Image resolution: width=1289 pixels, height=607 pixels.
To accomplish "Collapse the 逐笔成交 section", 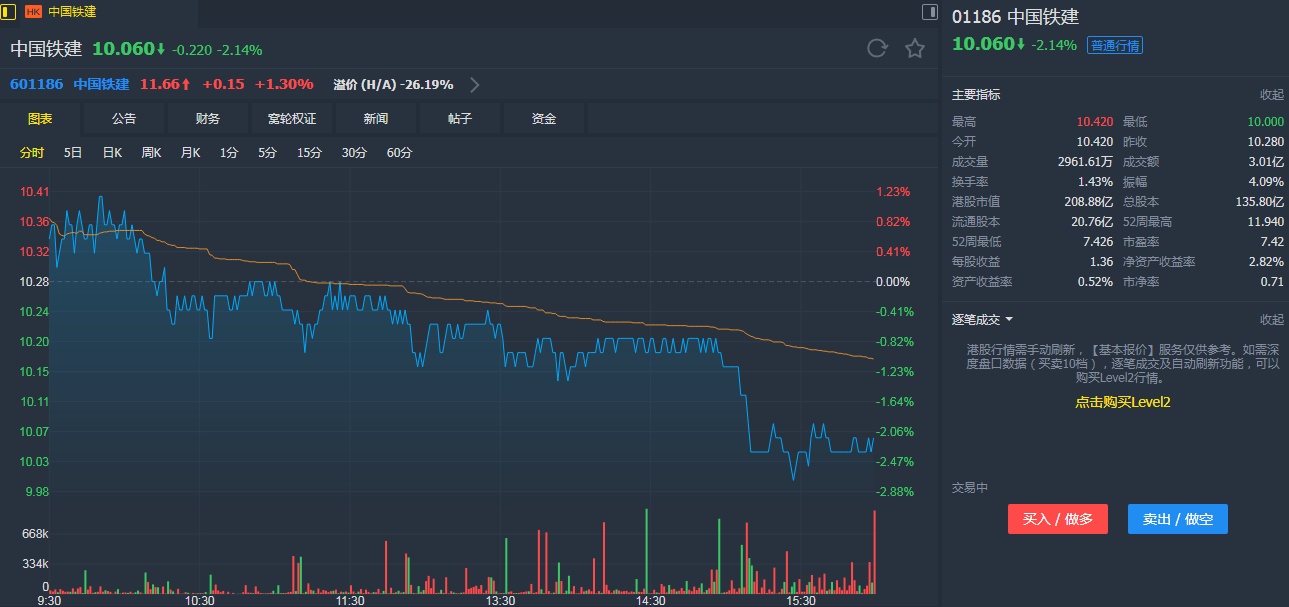I will [1271, 320].
